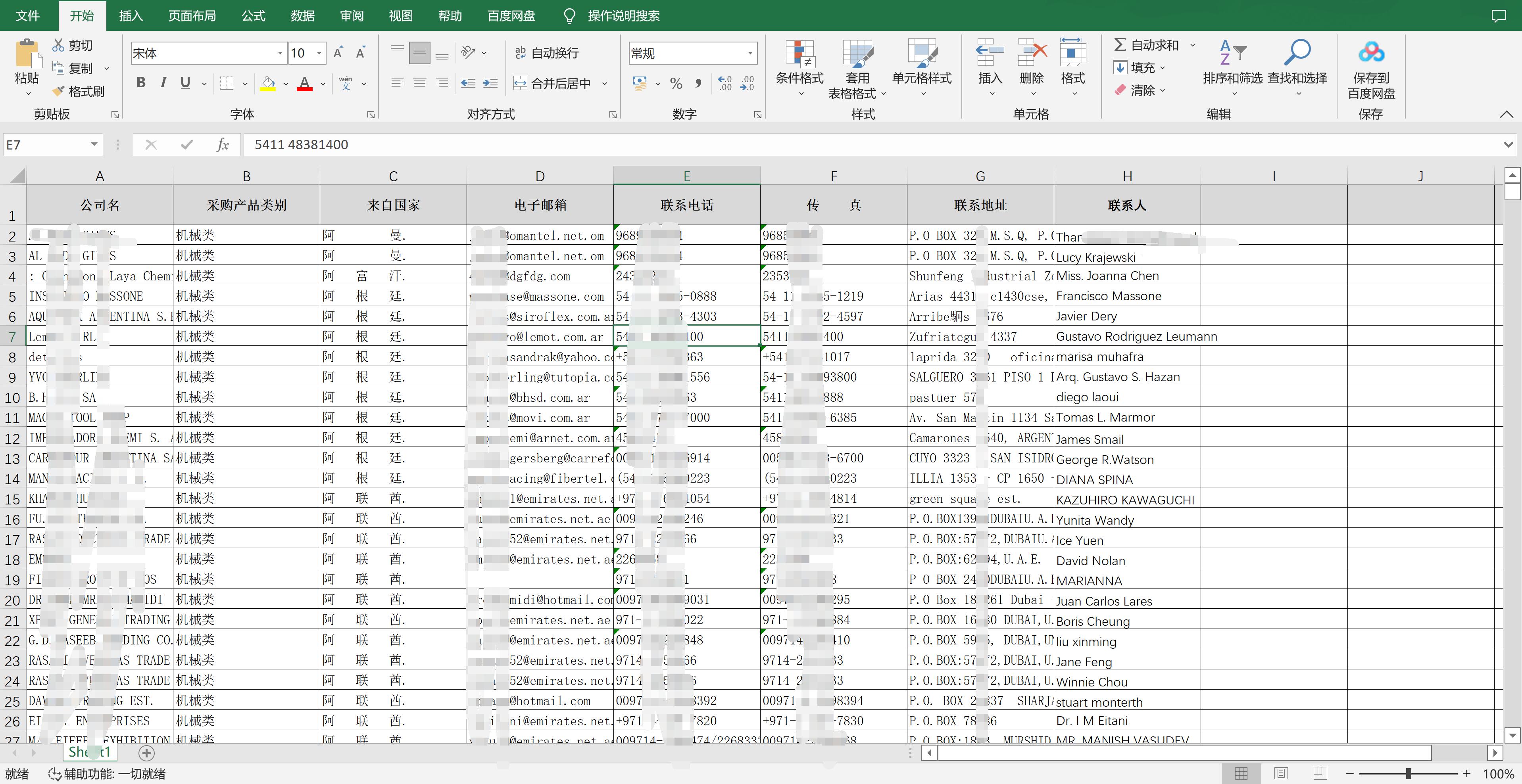Switch to Page Layout view in status bar
The image size is (1522, 784).
coord(1280,773)
